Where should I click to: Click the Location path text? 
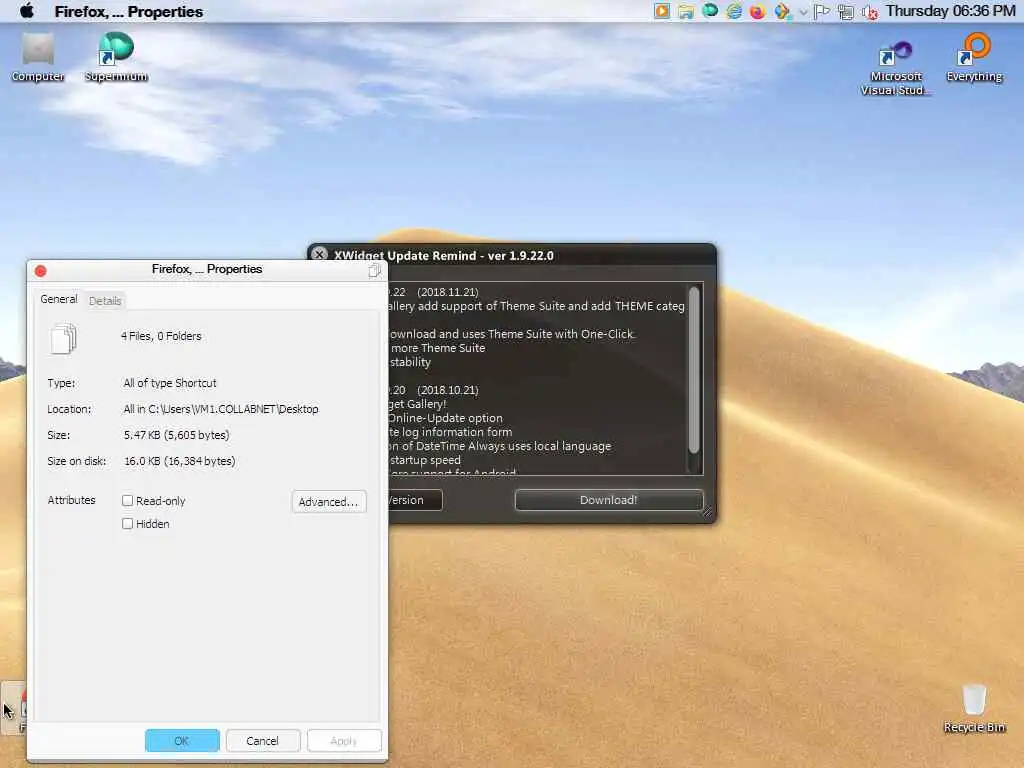coord(221,409)
